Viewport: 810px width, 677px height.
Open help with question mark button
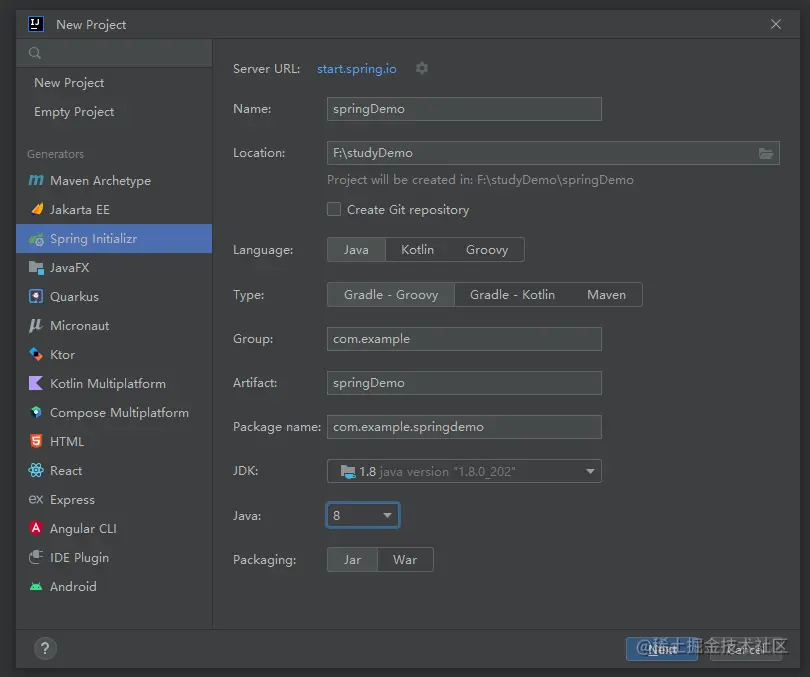pyautogui.click(x=45, y=648)
